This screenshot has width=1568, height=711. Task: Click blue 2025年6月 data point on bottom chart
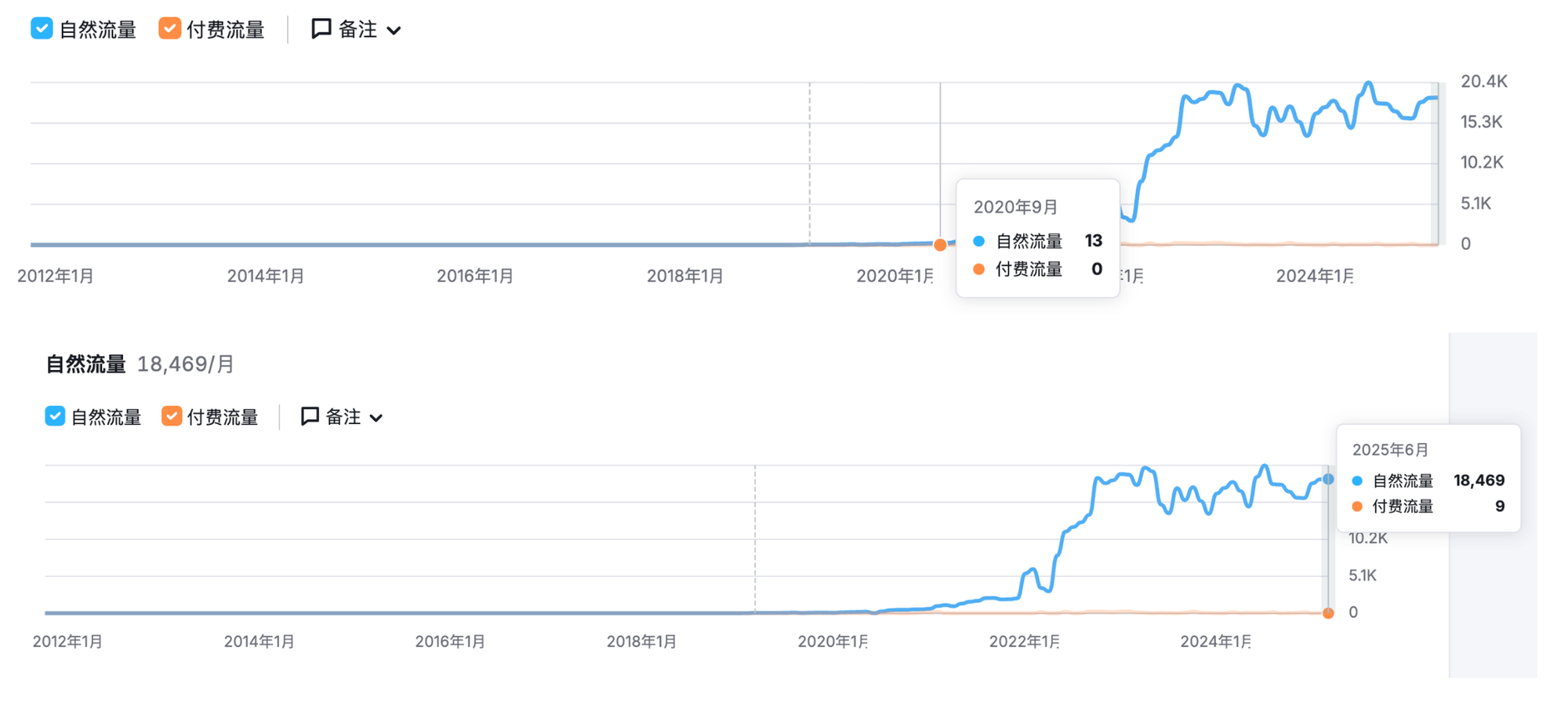[1328, 479]
